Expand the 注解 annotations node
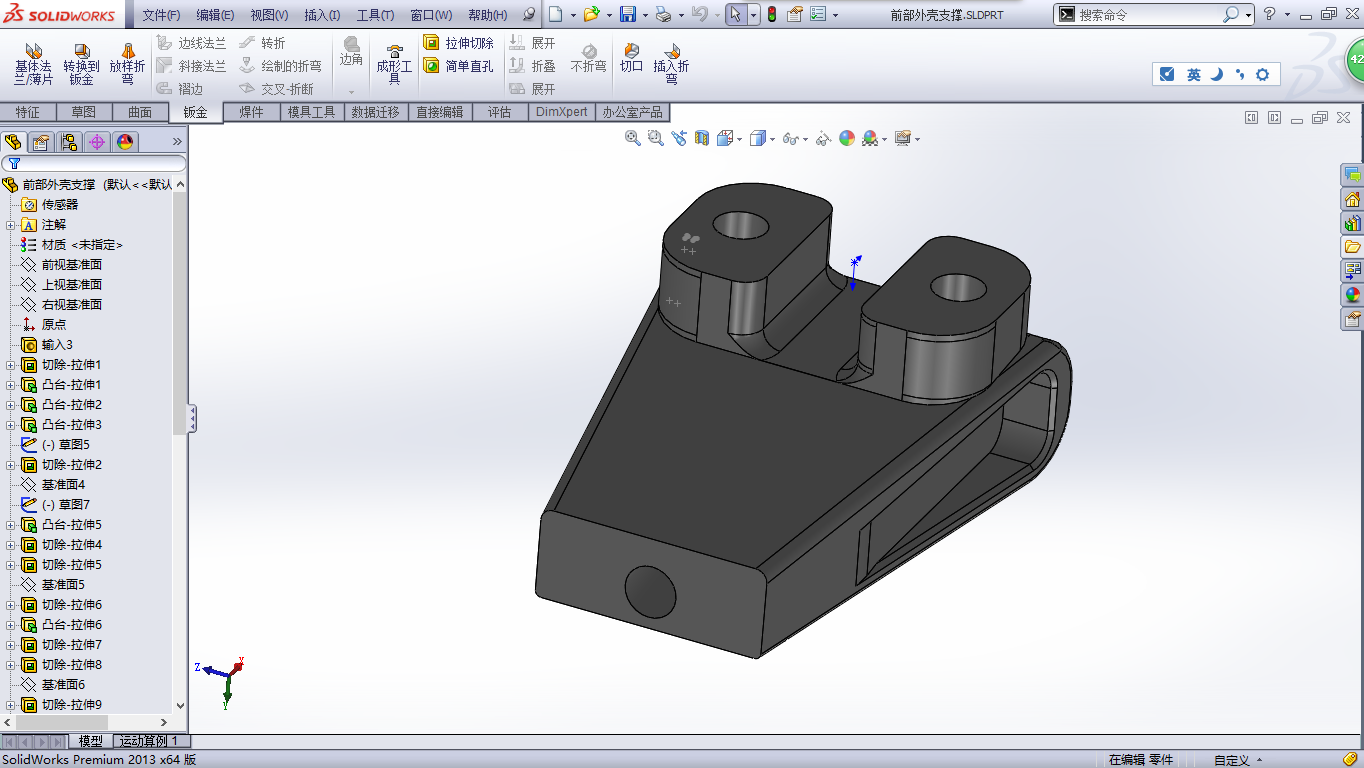Screen dimensions: 1364x768 (11, 225)
